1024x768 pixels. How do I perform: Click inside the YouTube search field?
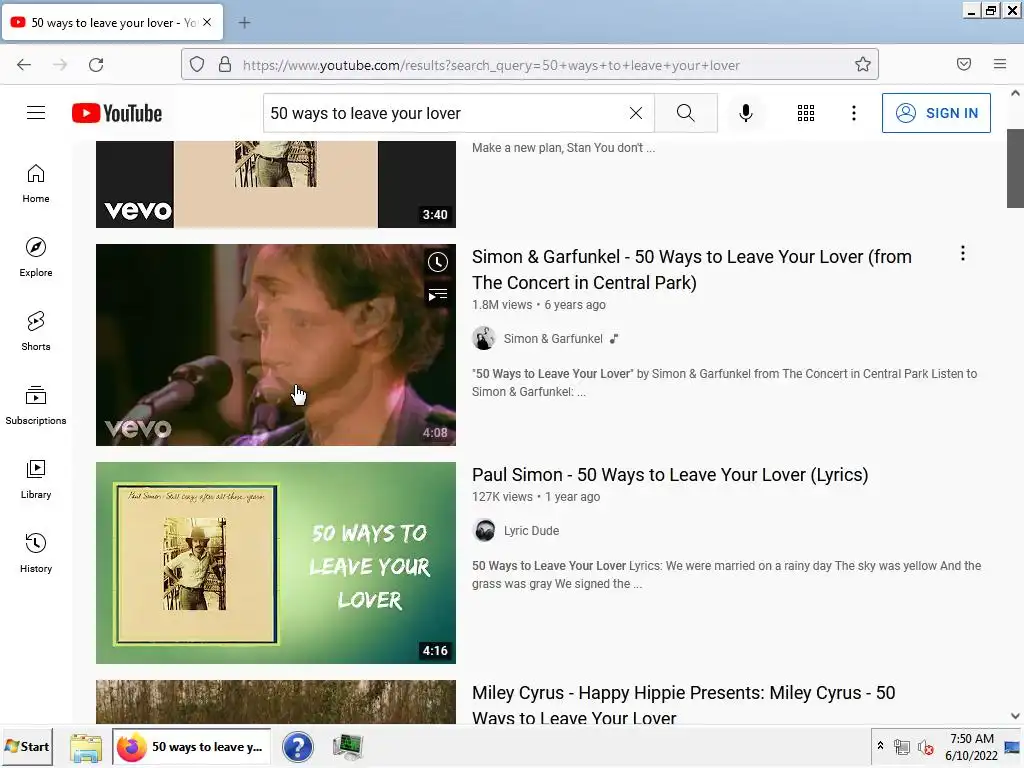click(x=444, y=113)
